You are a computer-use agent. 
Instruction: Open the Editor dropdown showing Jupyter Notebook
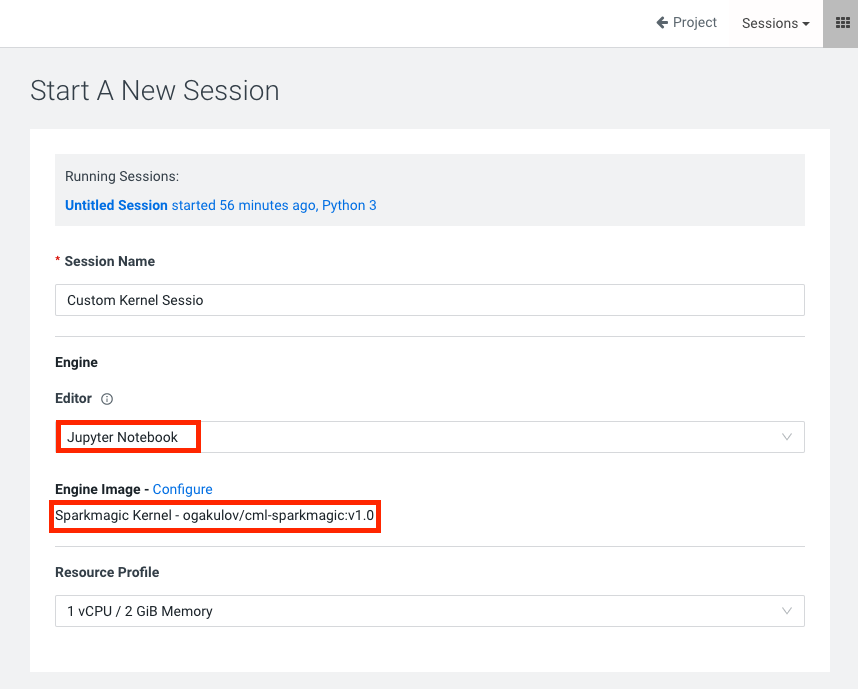[x=430, y=436]
